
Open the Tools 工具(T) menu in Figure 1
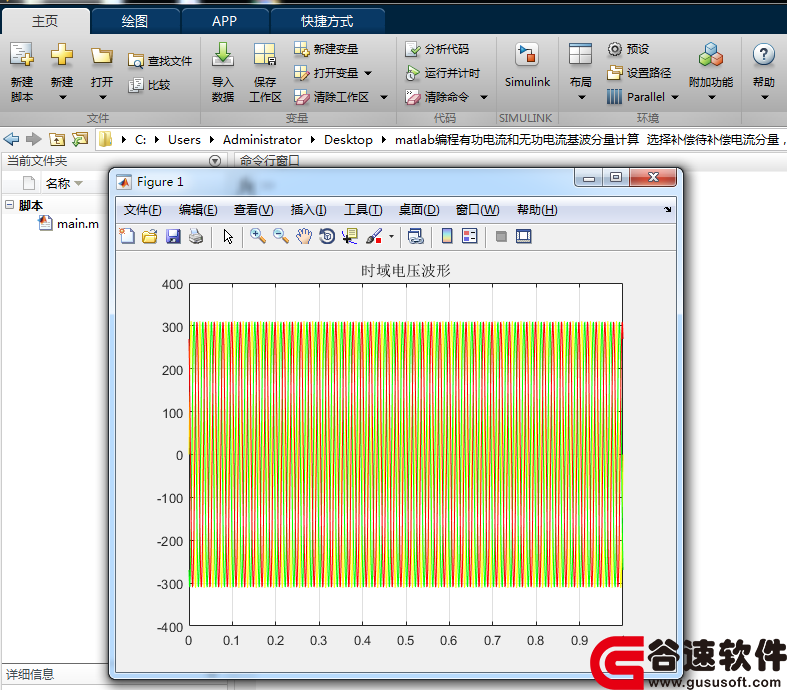[363, 210]
